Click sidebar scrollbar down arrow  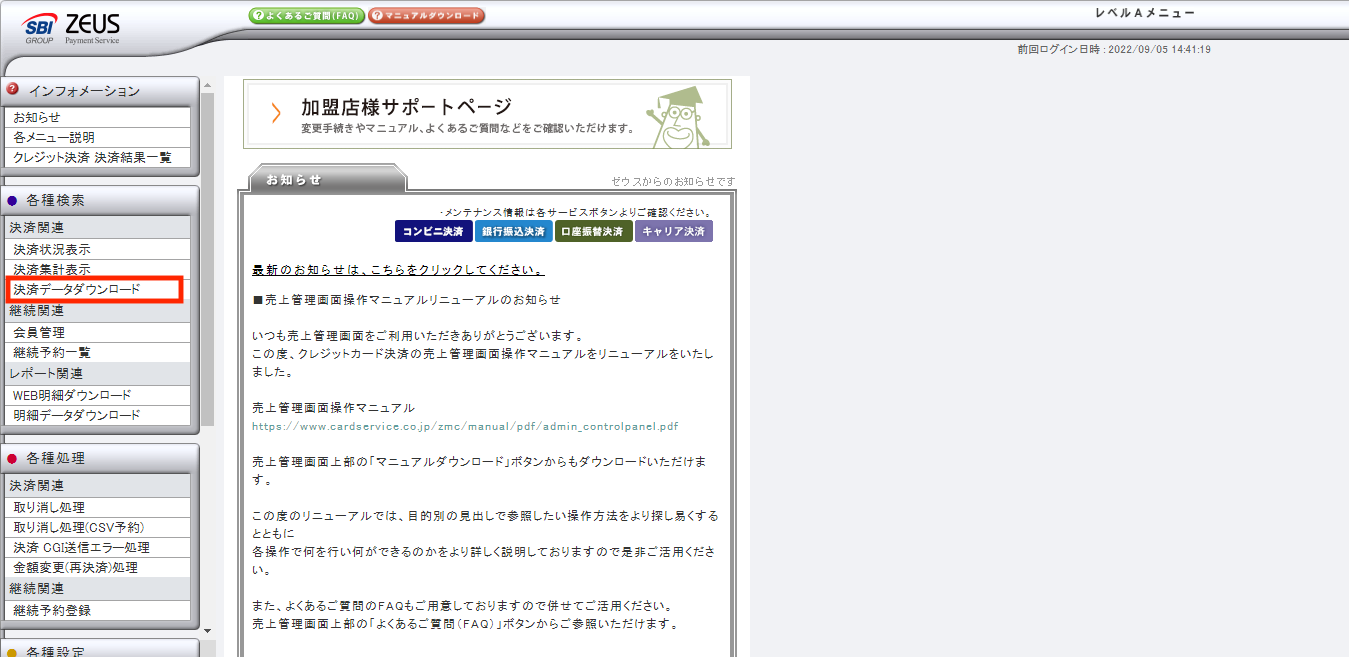pos(208,630)
